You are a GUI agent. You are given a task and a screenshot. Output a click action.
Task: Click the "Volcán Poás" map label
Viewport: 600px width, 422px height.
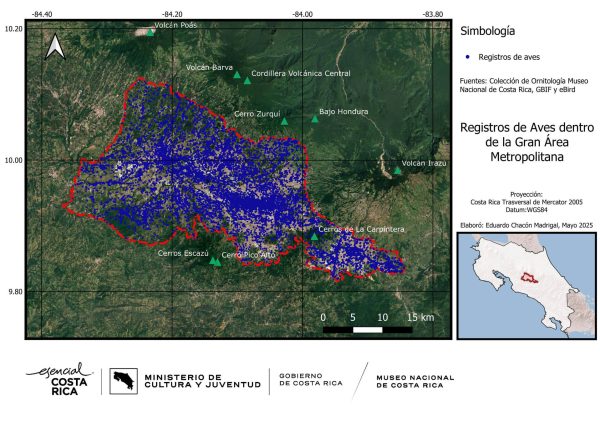click(x=176, y=25)
